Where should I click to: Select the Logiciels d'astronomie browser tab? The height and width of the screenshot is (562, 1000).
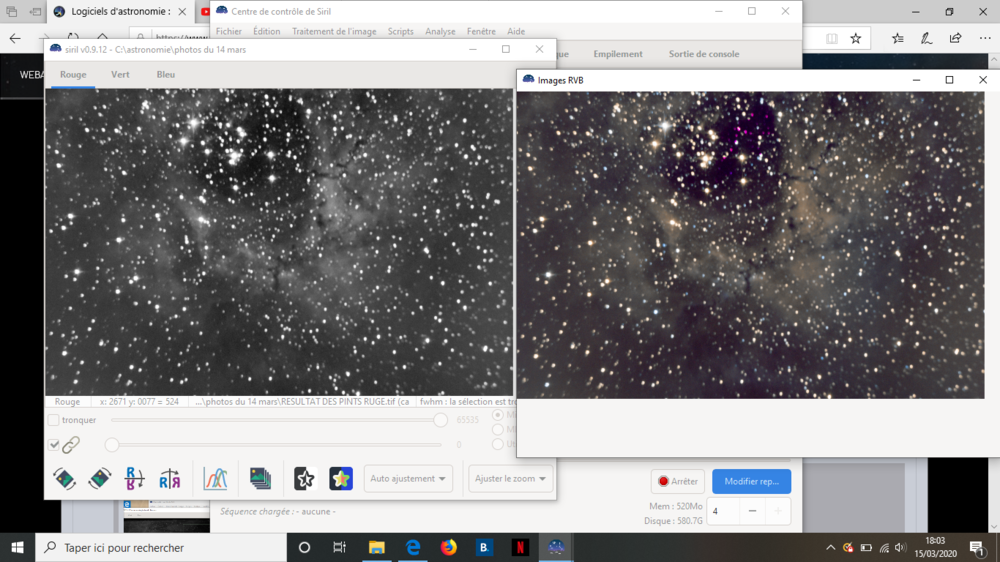[x=121, y=11]
